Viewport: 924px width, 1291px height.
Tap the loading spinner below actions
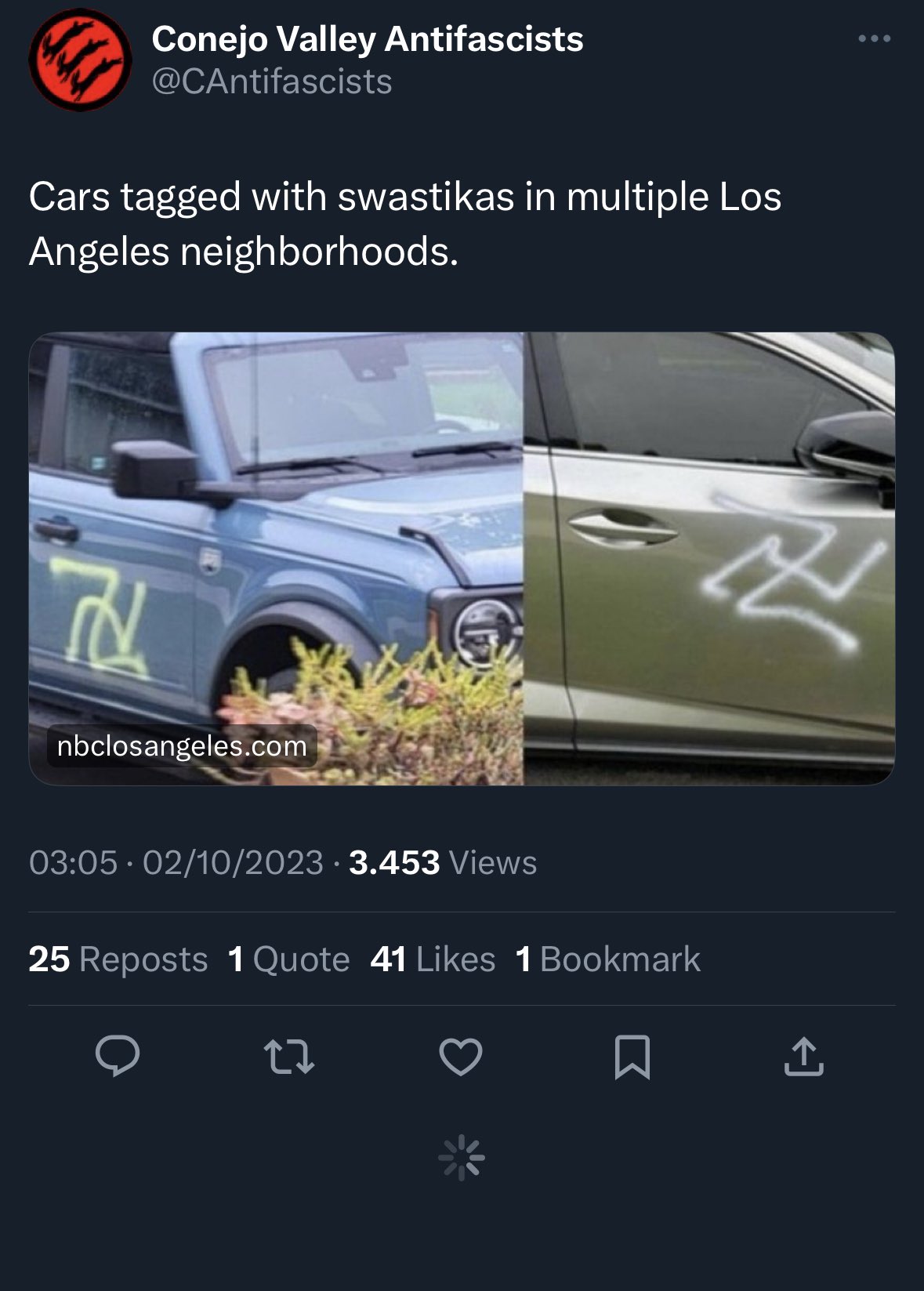click(x=462, y=1157)
